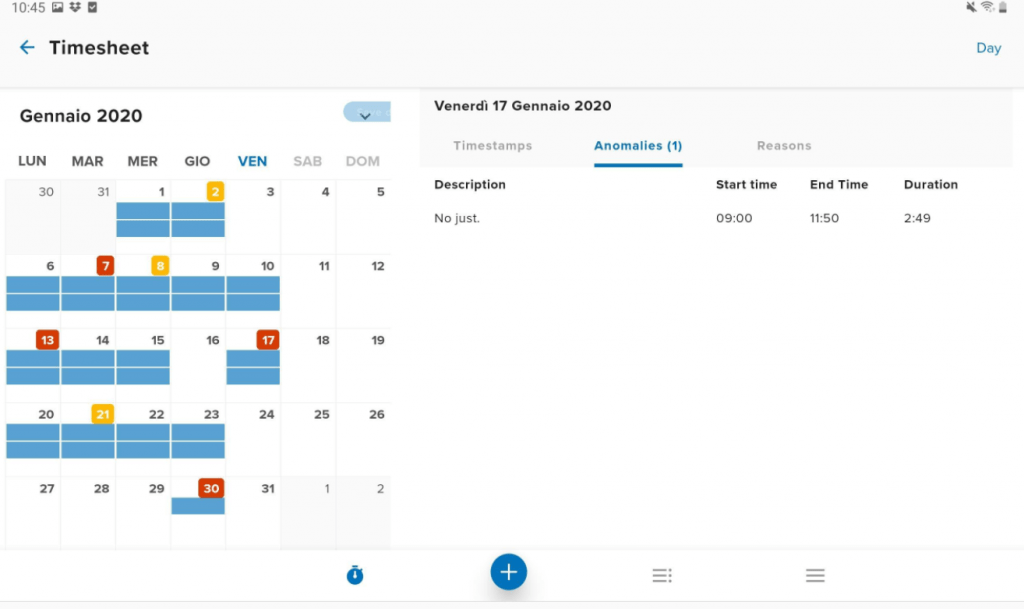Select the Anomalies (1) tab
Viewport: 1024px width, 609px height.
638,145
